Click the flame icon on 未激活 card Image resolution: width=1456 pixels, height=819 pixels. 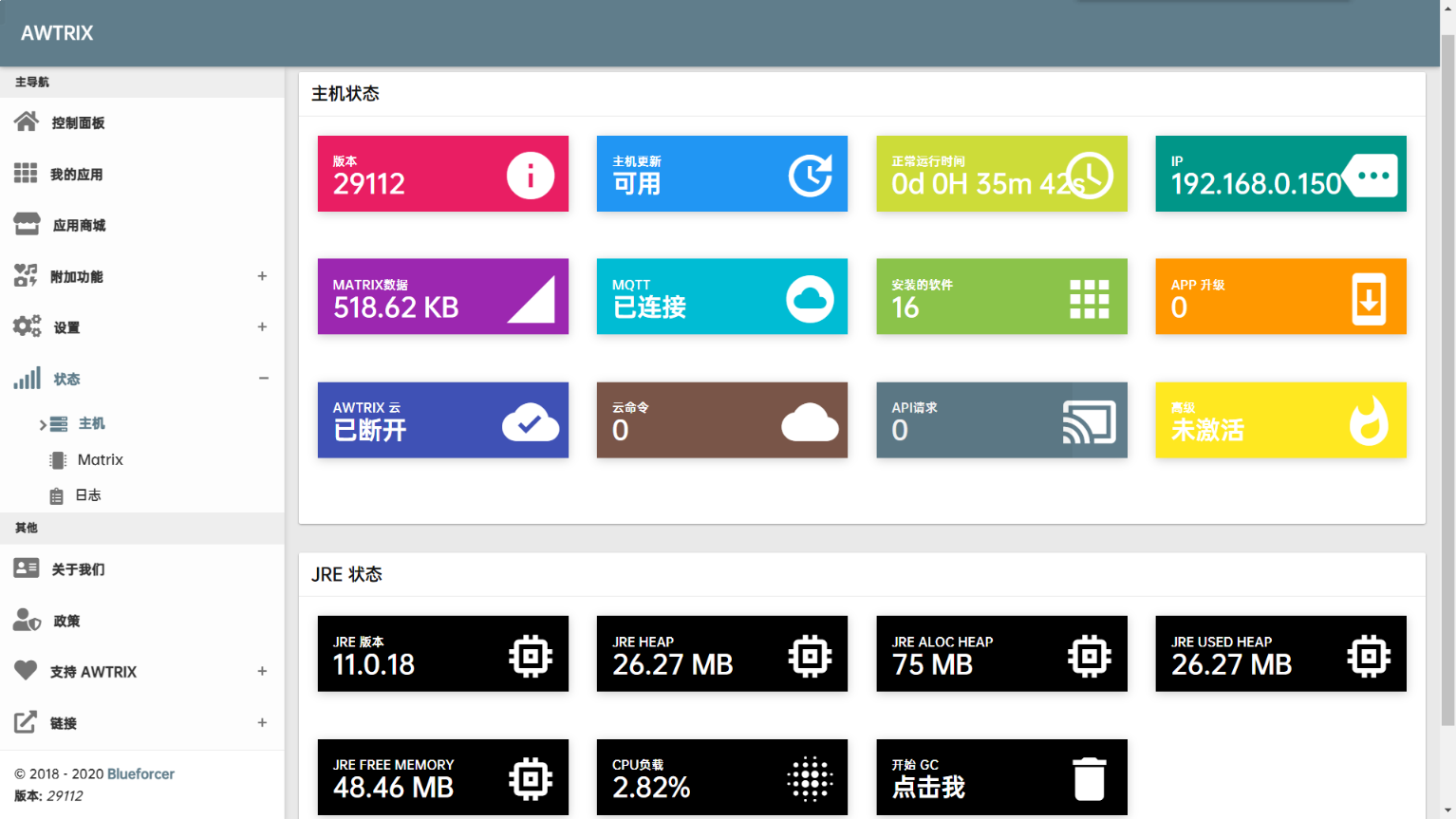tap(1369, 420)
